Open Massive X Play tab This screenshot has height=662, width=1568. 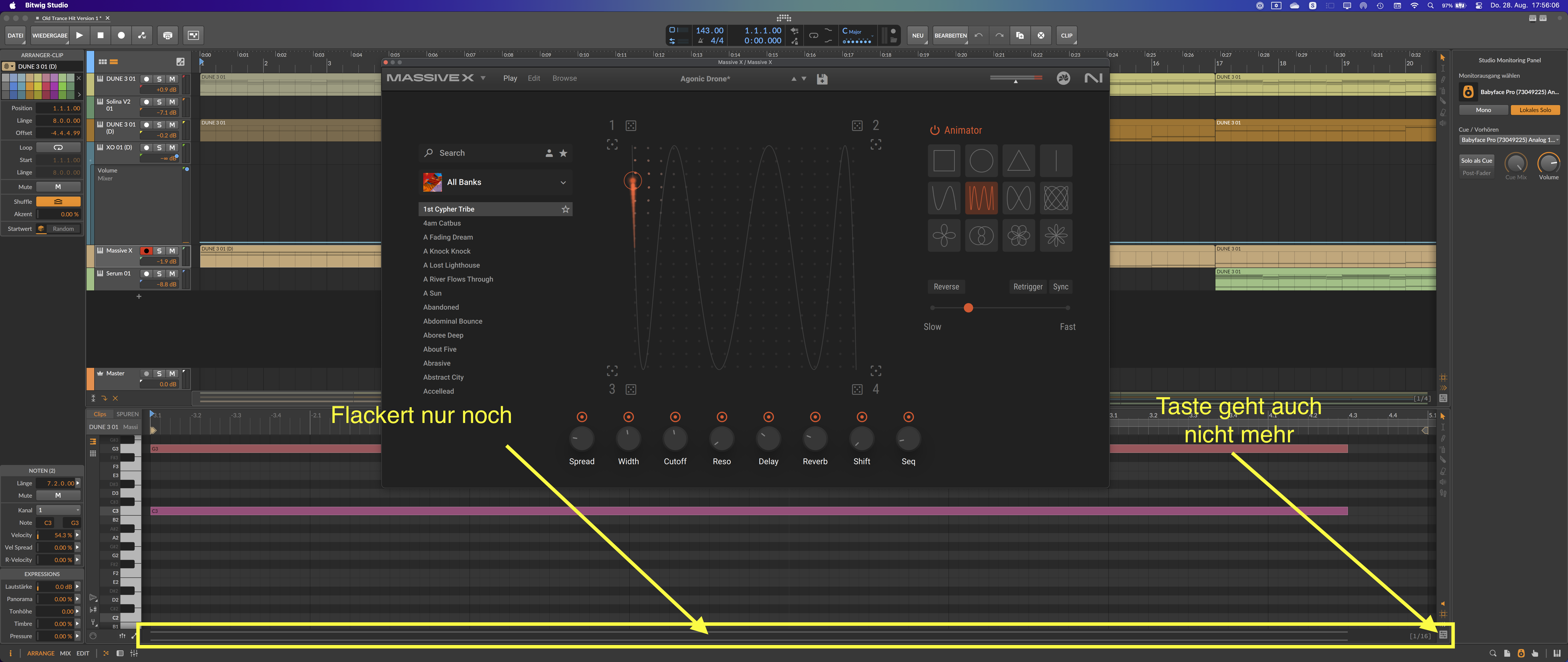coord(510,79)
